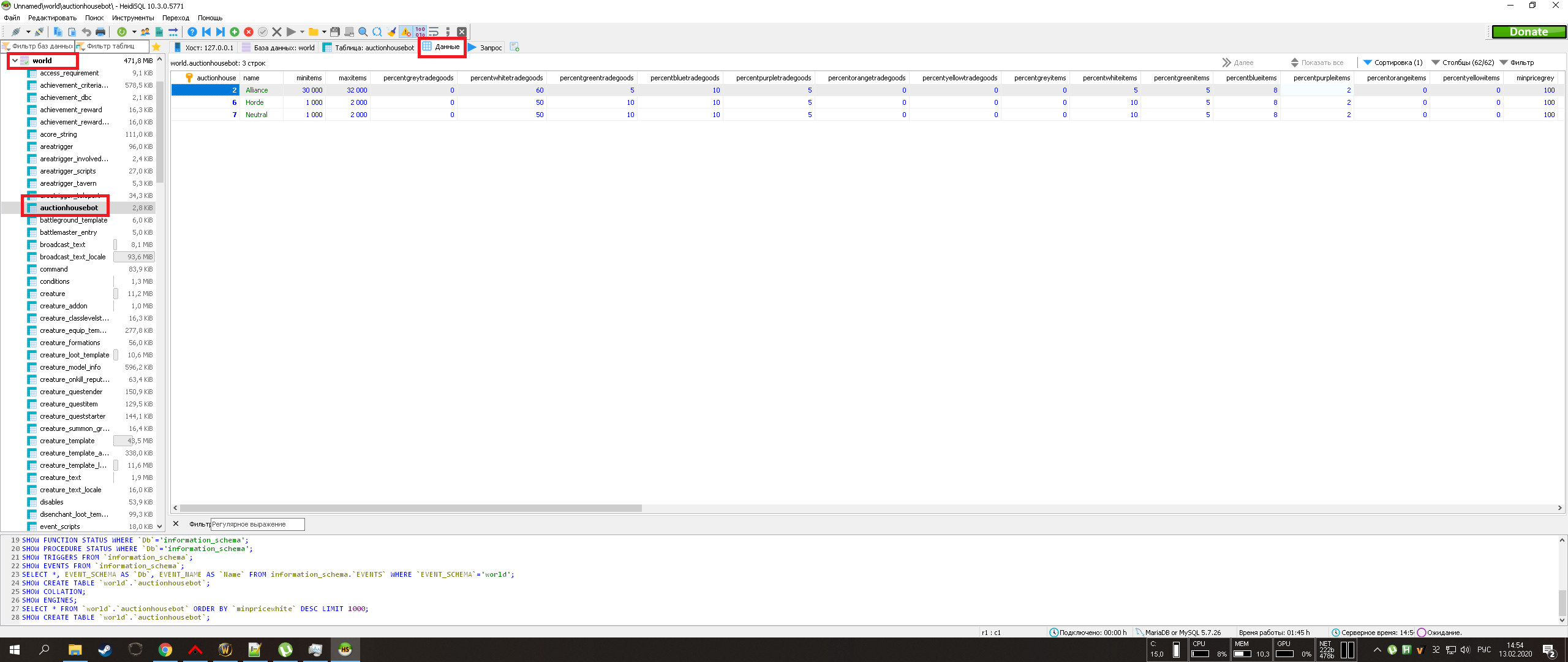Screen dimensions: 1568x662
Task: Click the printer icon
Action: coord(100,32)
